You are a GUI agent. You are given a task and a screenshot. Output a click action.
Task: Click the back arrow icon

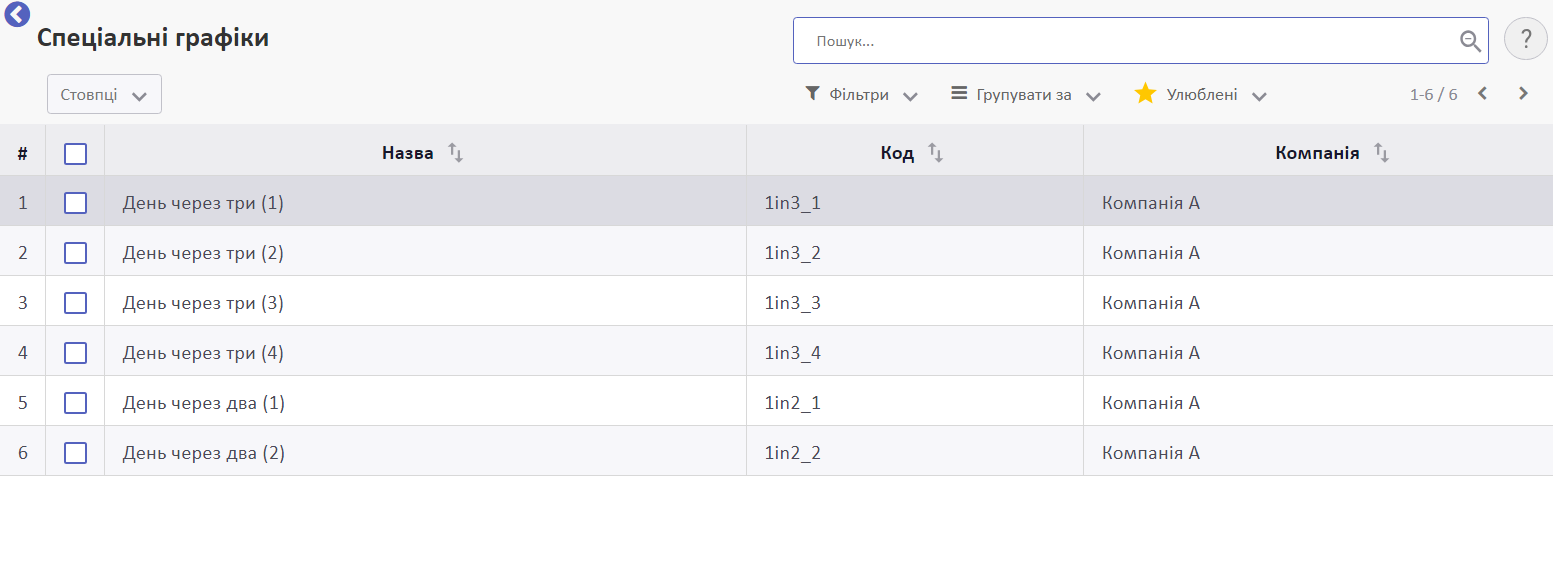[x=17, y=14]
